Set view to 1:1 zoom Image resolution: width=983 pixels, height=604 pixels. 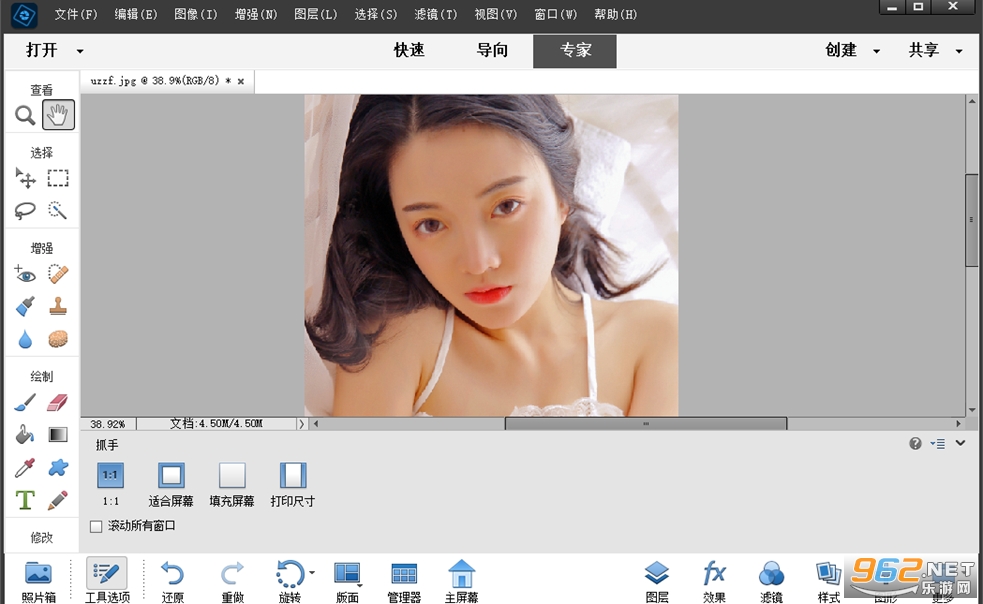click(x=110, y=475)
